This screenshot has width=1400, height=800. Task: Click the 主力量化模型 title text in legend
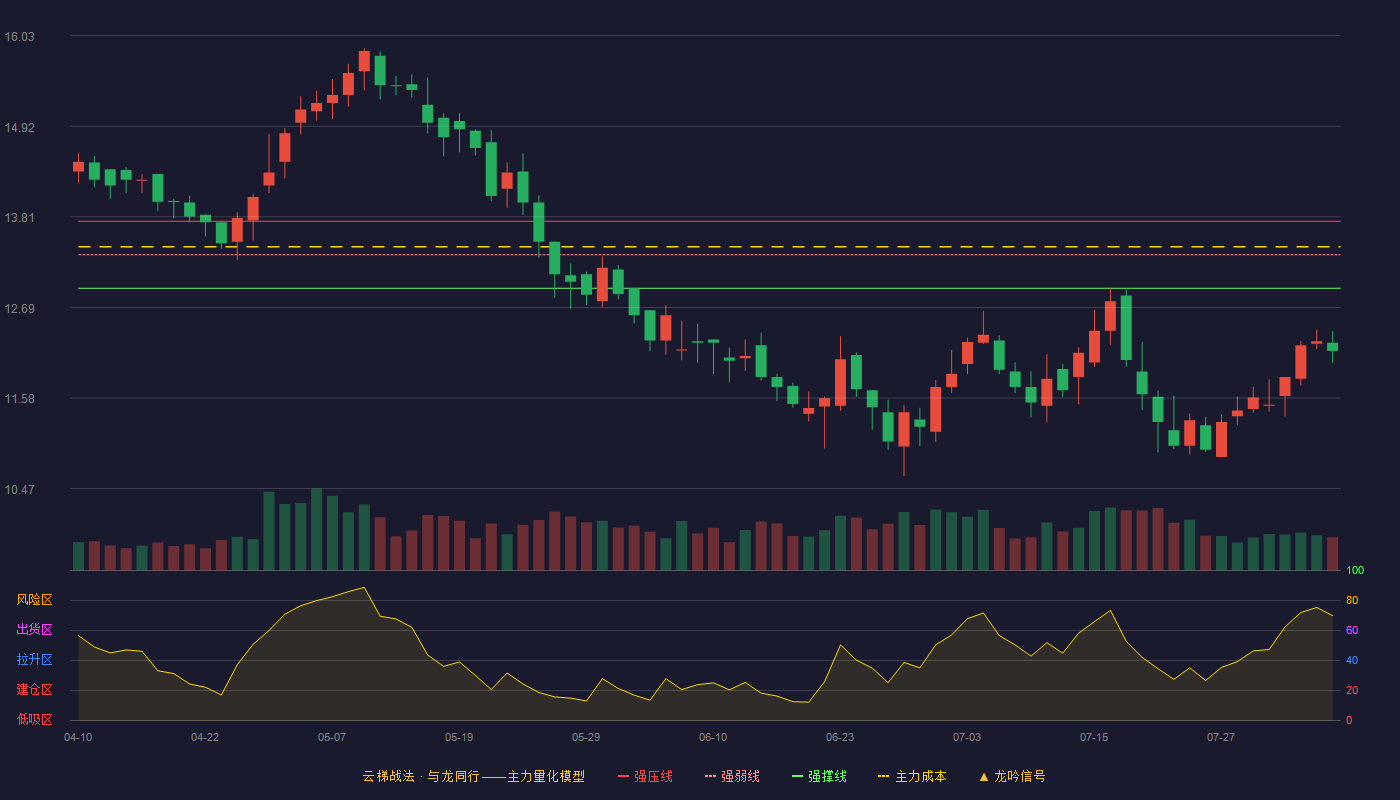click(546, 776)
